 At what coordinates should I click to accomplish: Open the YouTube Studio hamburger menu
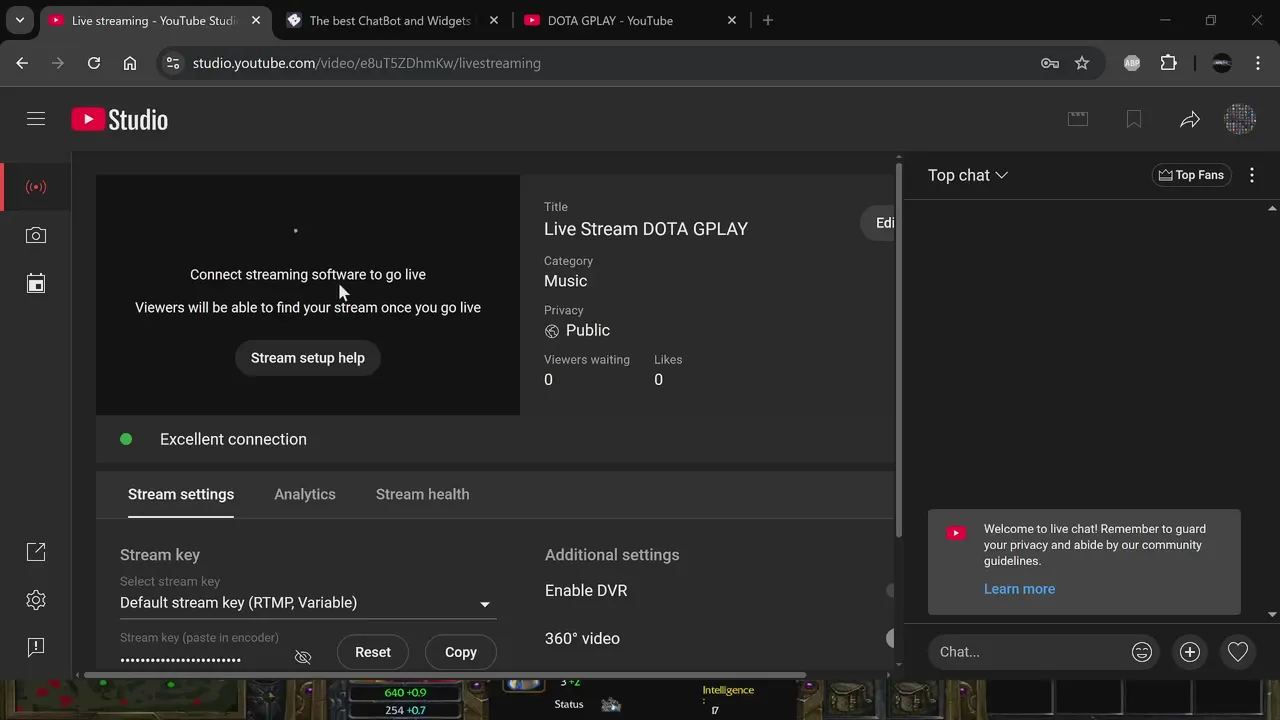click(36, 119)
